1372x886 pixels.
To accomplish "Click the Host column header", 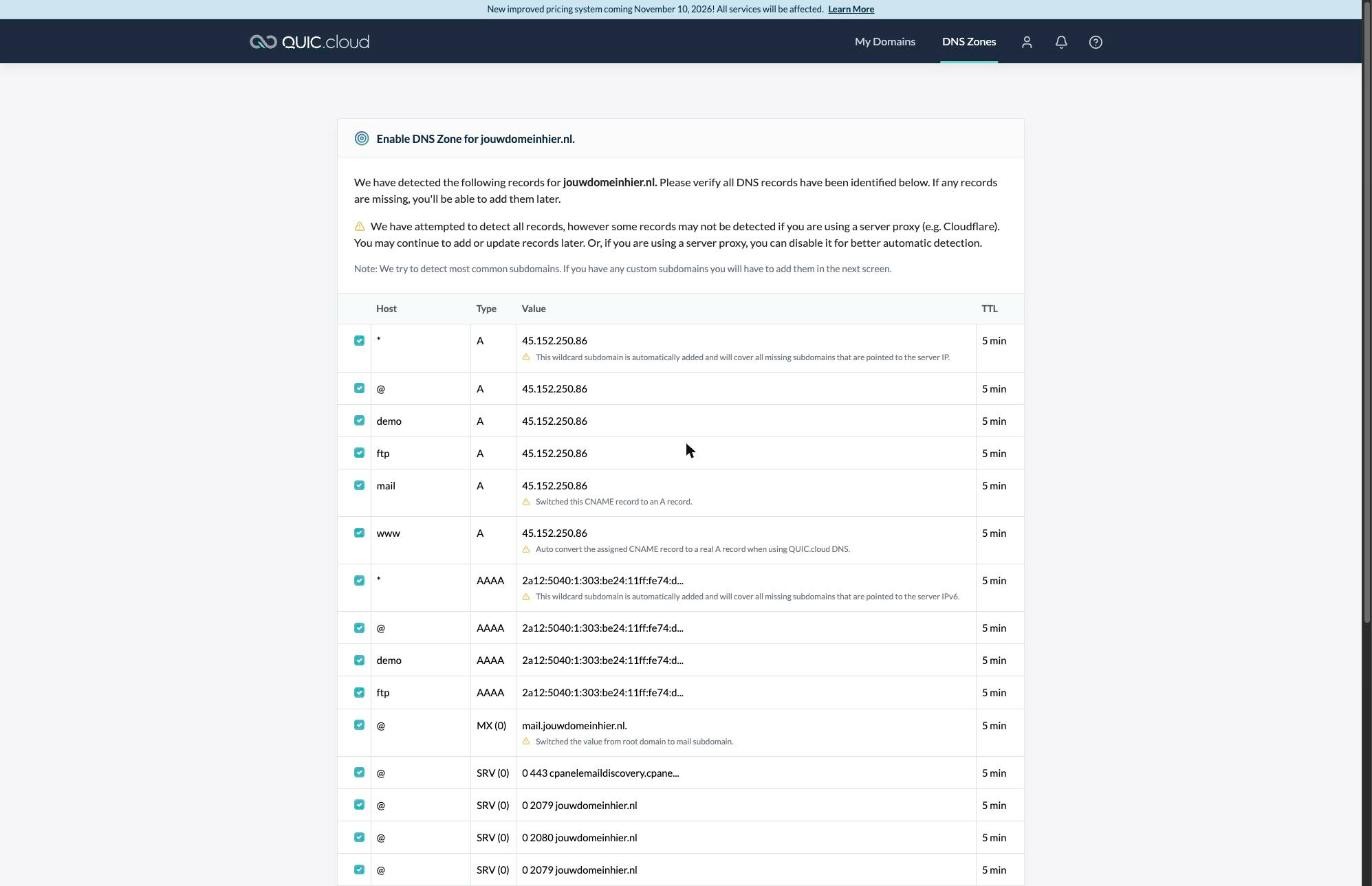I will pos(386,309).
